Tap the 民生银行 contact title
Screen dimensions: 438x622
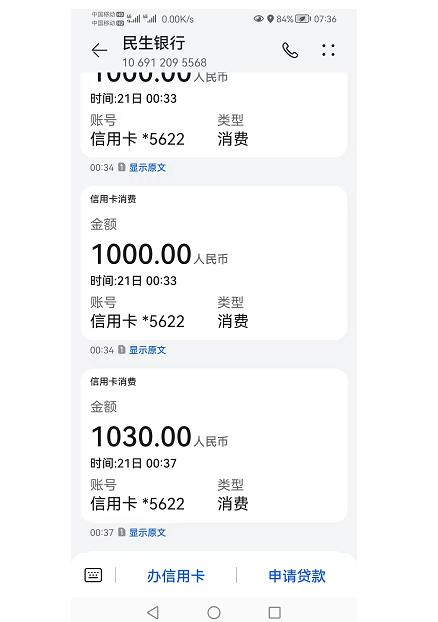154,43
